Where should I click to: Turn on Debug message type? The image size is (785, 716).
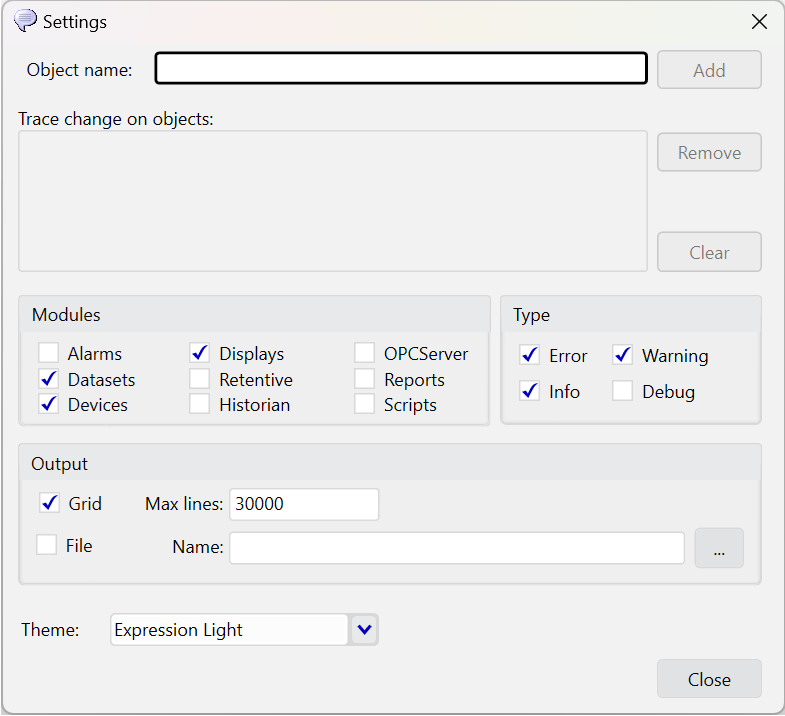click(x=622, y=391)
